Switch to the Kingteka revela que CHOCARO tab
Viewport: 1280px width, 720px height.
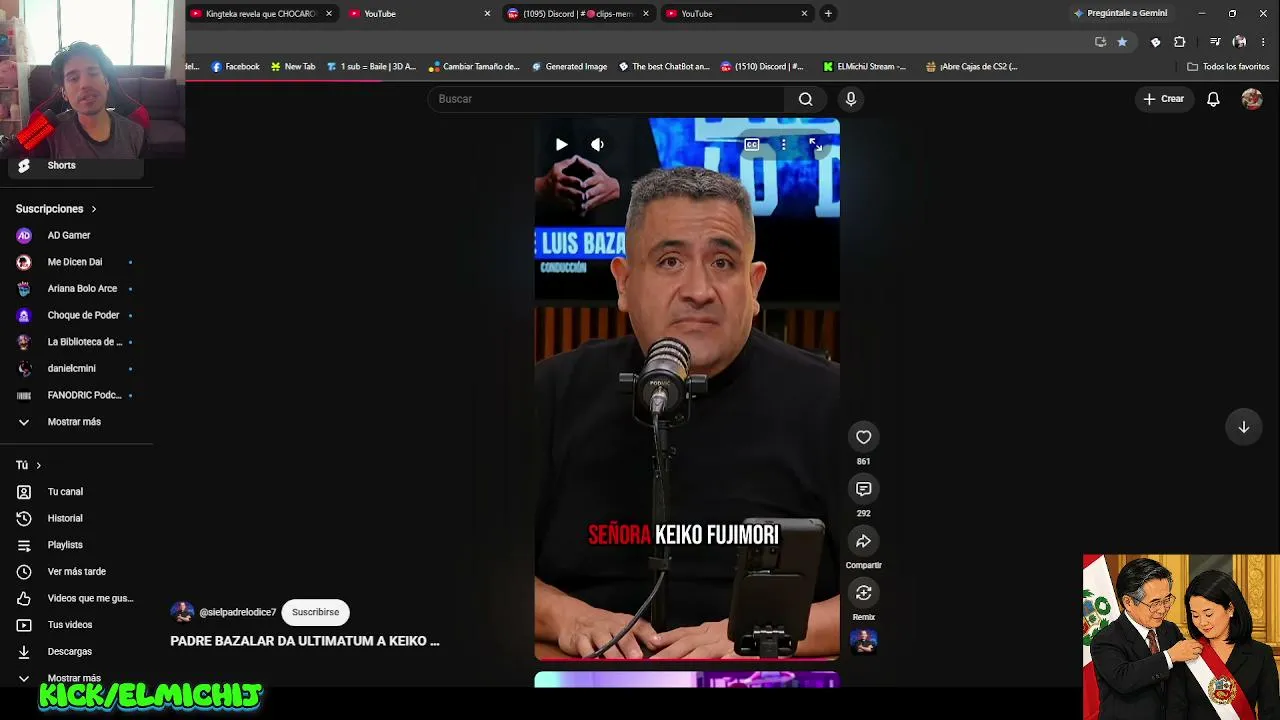tap(260, 14)
